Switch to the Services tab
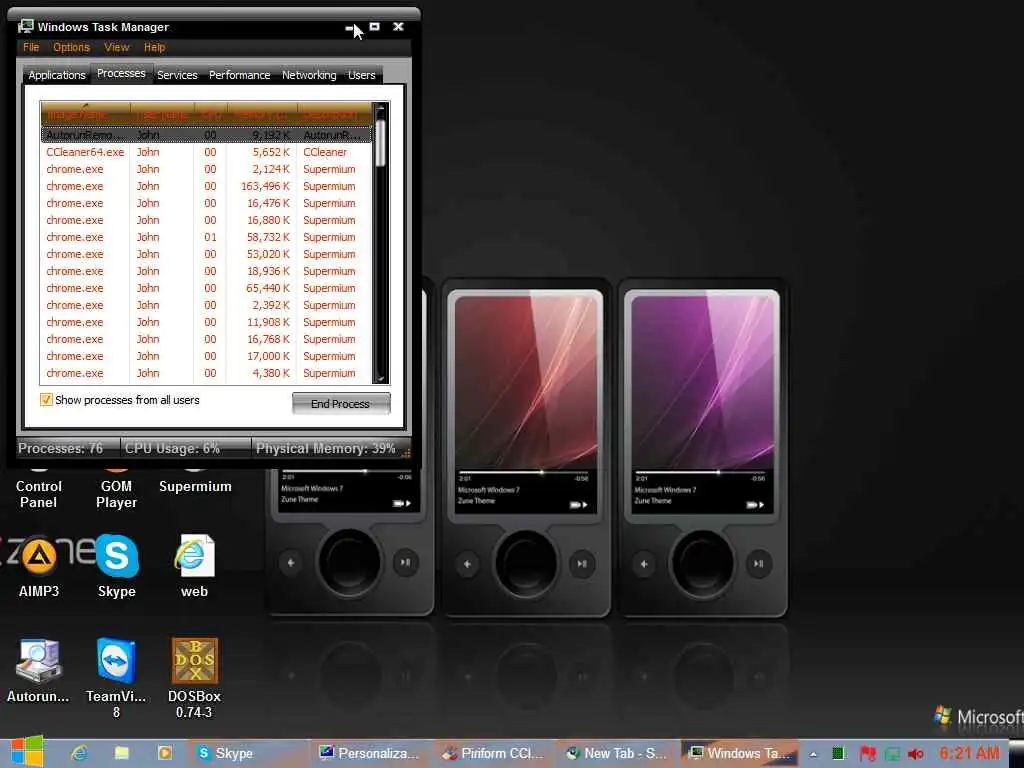1024x768 pixels. (x=177, y=75)
